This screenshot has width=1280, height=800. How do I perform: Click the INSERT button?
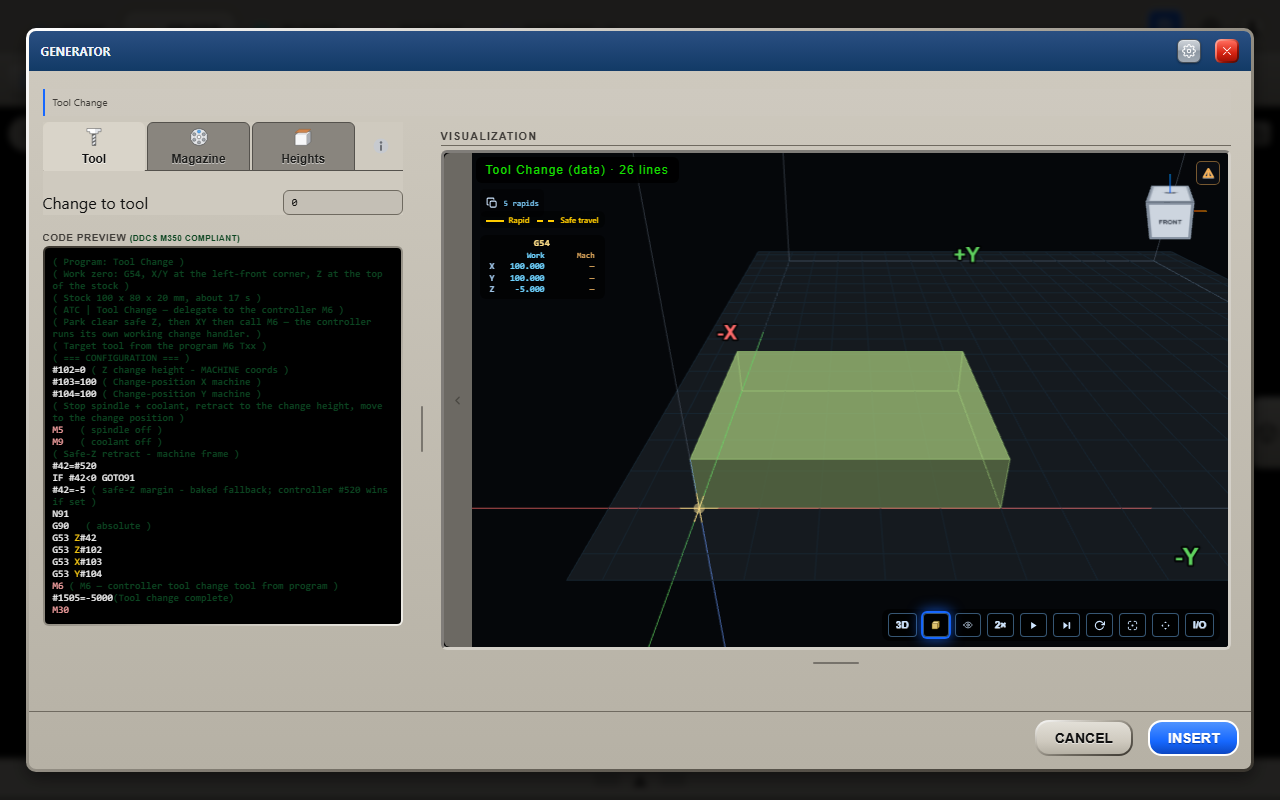1194,738
